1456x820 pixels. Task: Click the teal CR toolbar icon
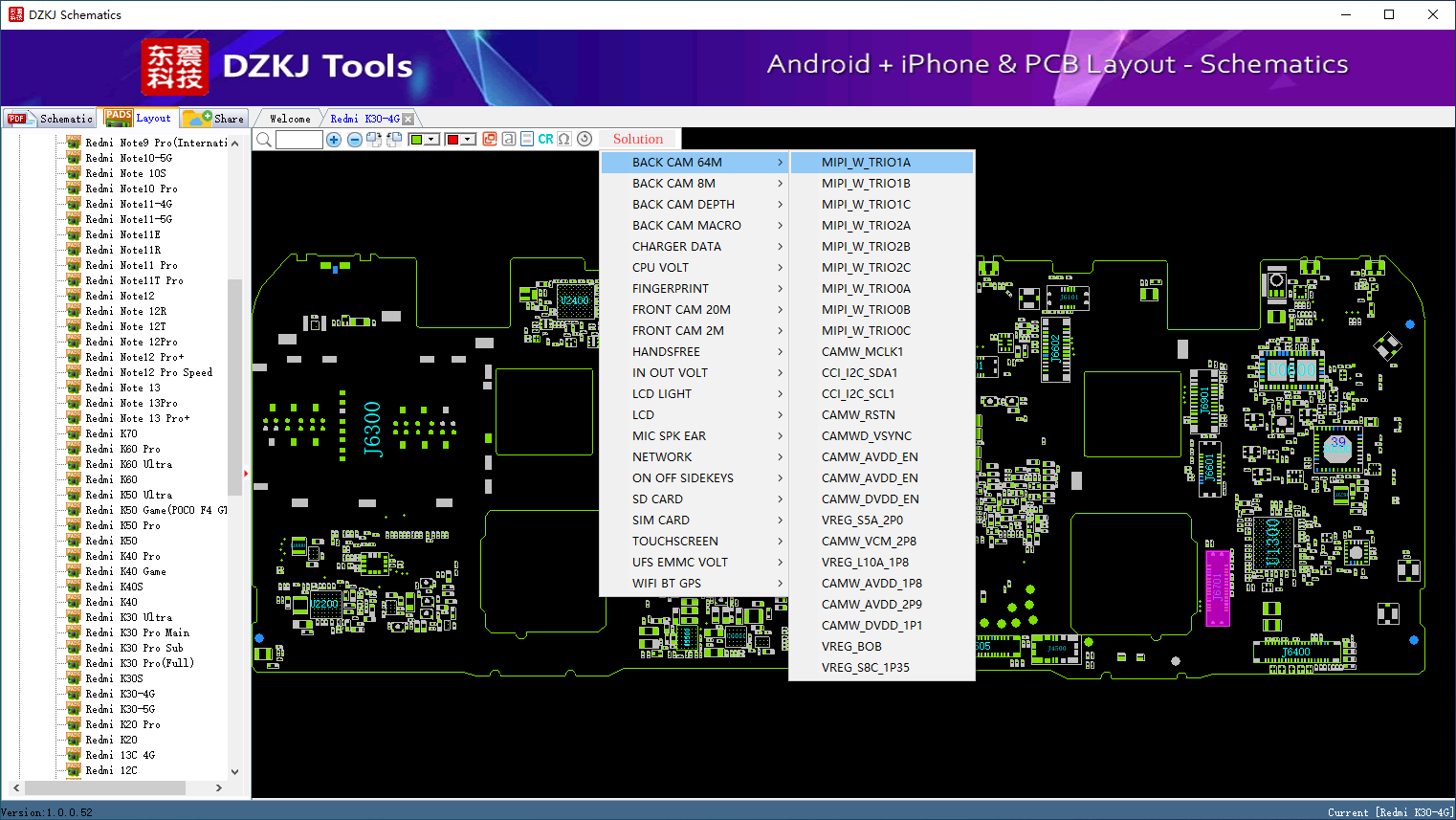[545, 139]
